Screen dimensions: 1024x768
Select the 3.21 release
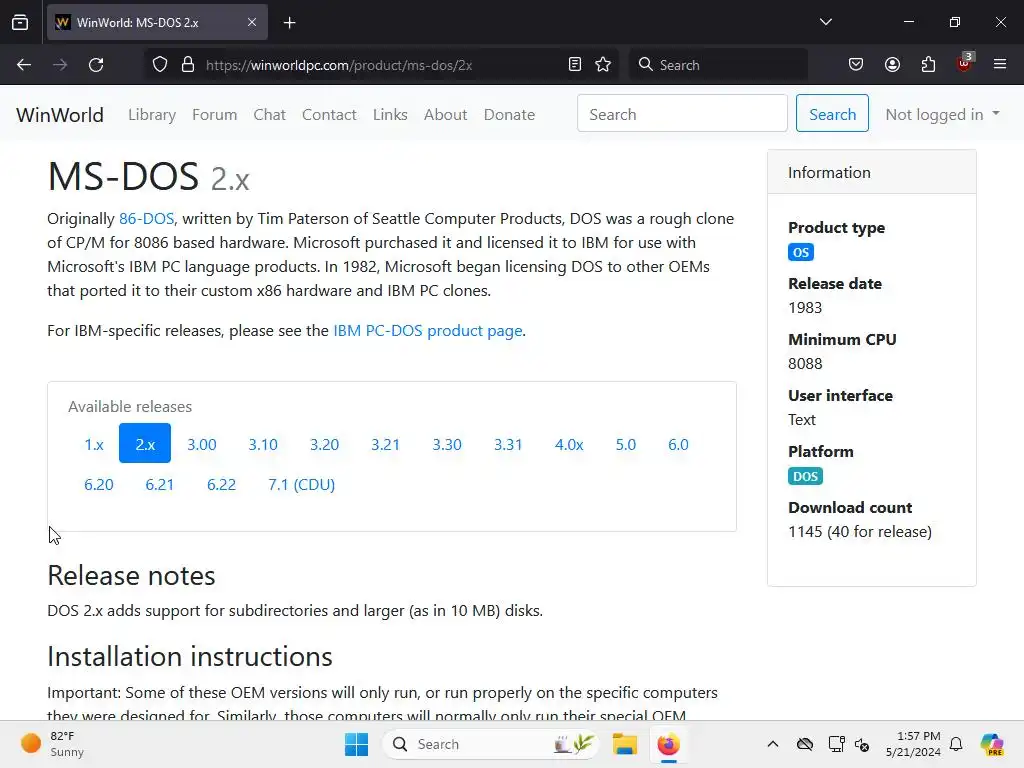pyautogui.click(x=385, y=444)
